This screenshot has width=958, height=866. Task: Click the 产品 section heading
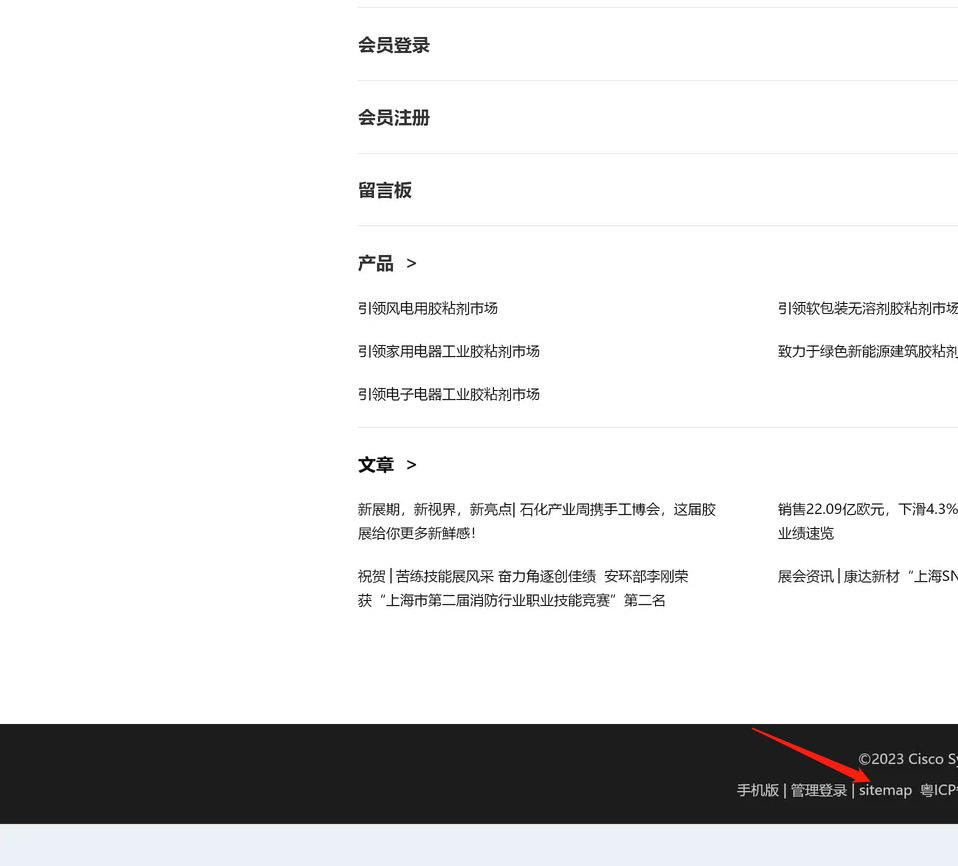376,263
